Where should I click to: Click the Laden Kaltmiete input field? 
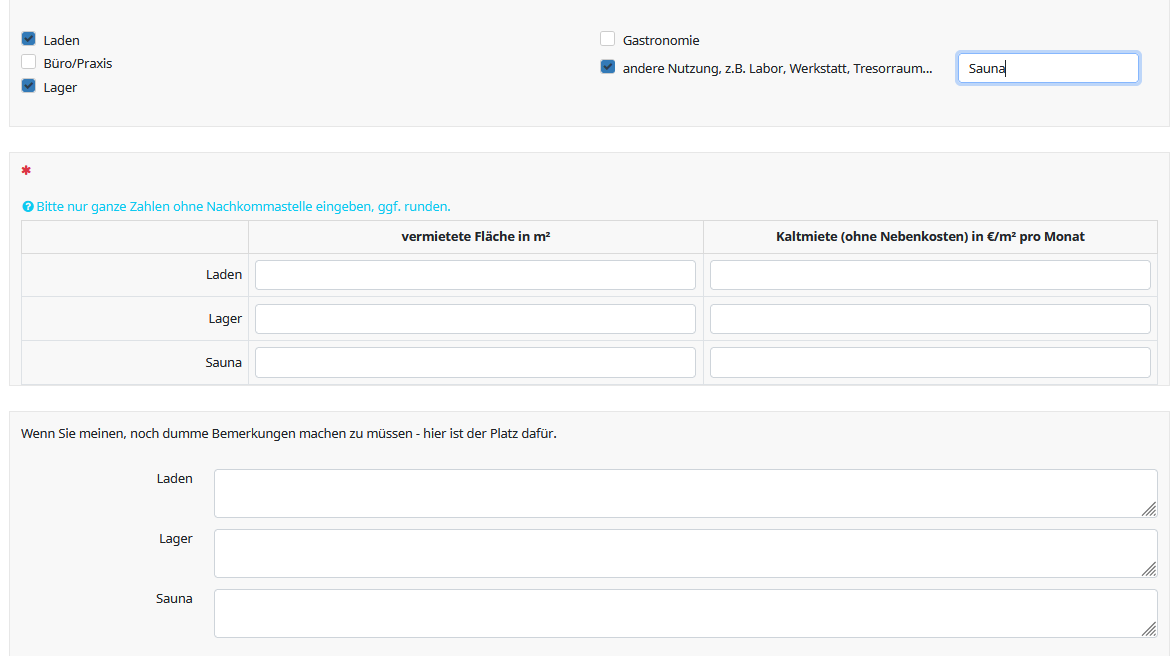[930, 275]
